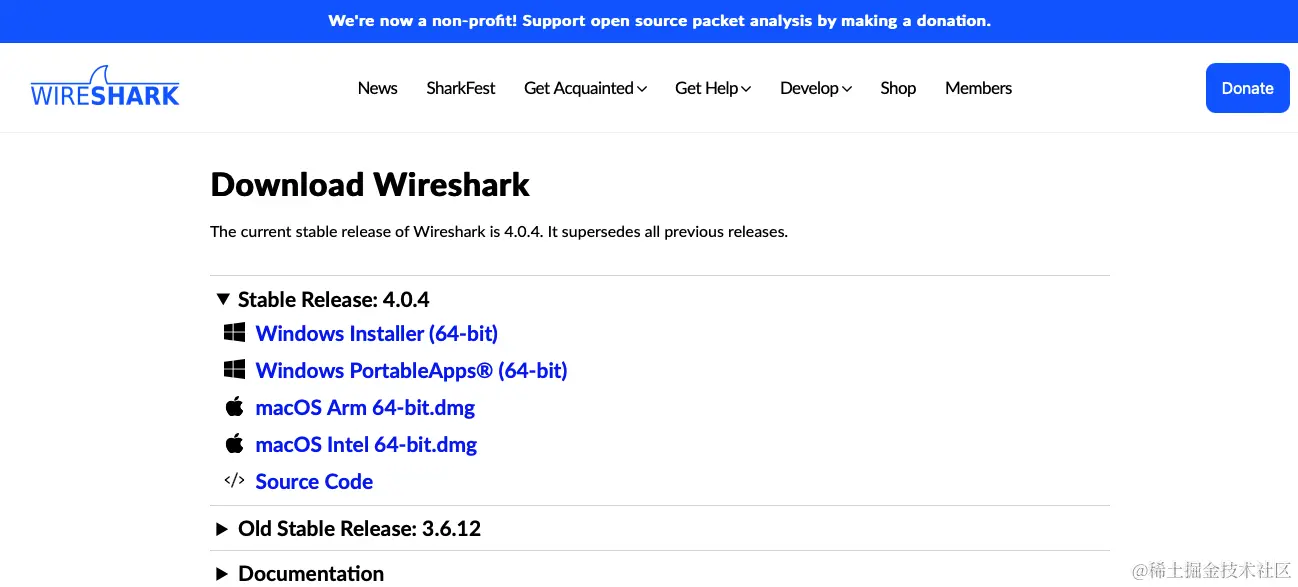This screenshot has width=1298, height=587.
Task: Click the code brackets icon beside Source Code
Action: coord(234,480)
